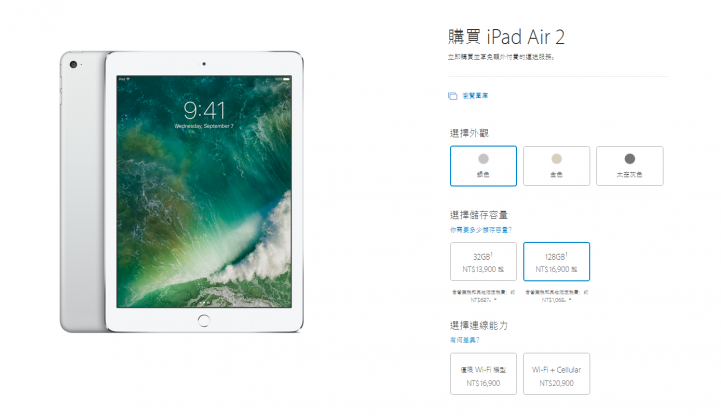Click the installment note under 32GB option
The image size is (721, 416).
tap(483, 296)
